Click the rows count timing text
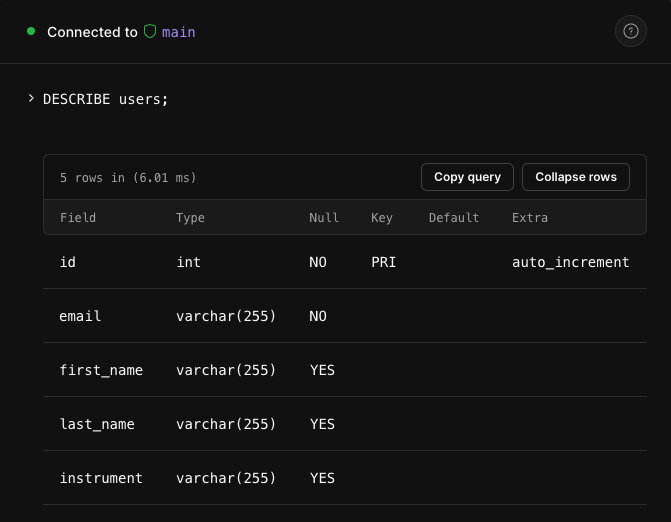The image size is (671, 522). pyautogui.click(x=128, y=178)
